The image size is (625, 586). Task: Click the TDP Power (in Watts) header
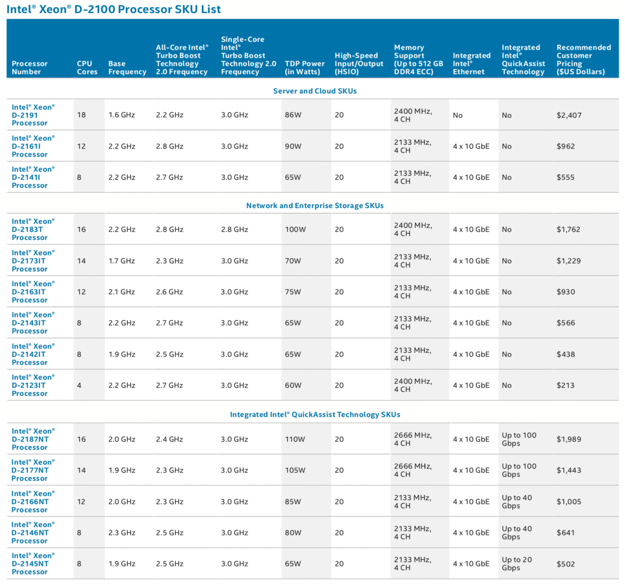(x=305, y=67)
